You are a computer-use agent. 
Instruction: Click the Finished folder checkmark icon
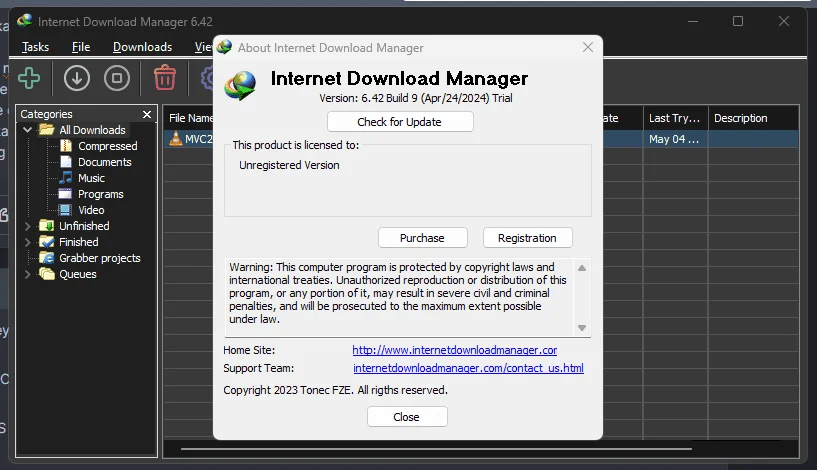(47, 242)
